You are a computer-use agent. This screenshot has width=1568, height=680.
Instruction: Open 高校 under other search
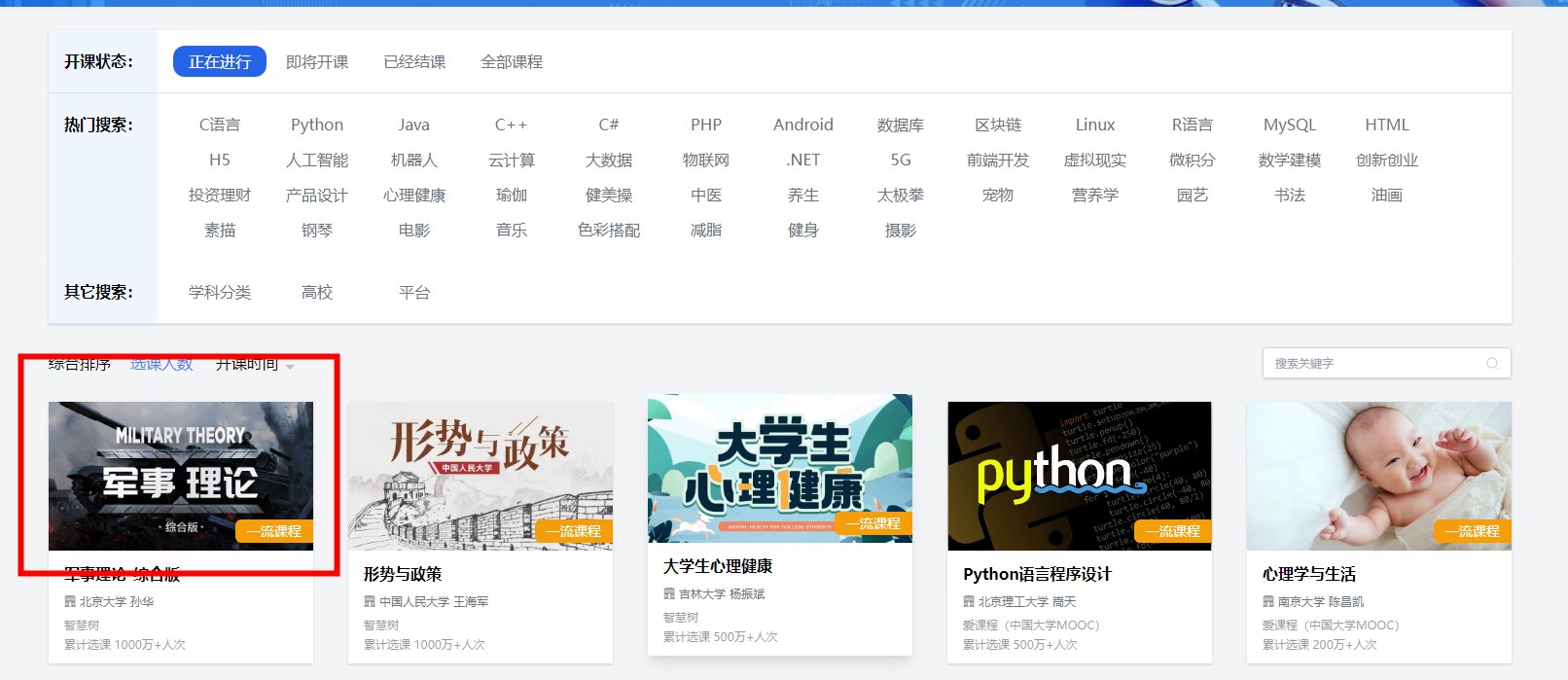coord(317,292)
